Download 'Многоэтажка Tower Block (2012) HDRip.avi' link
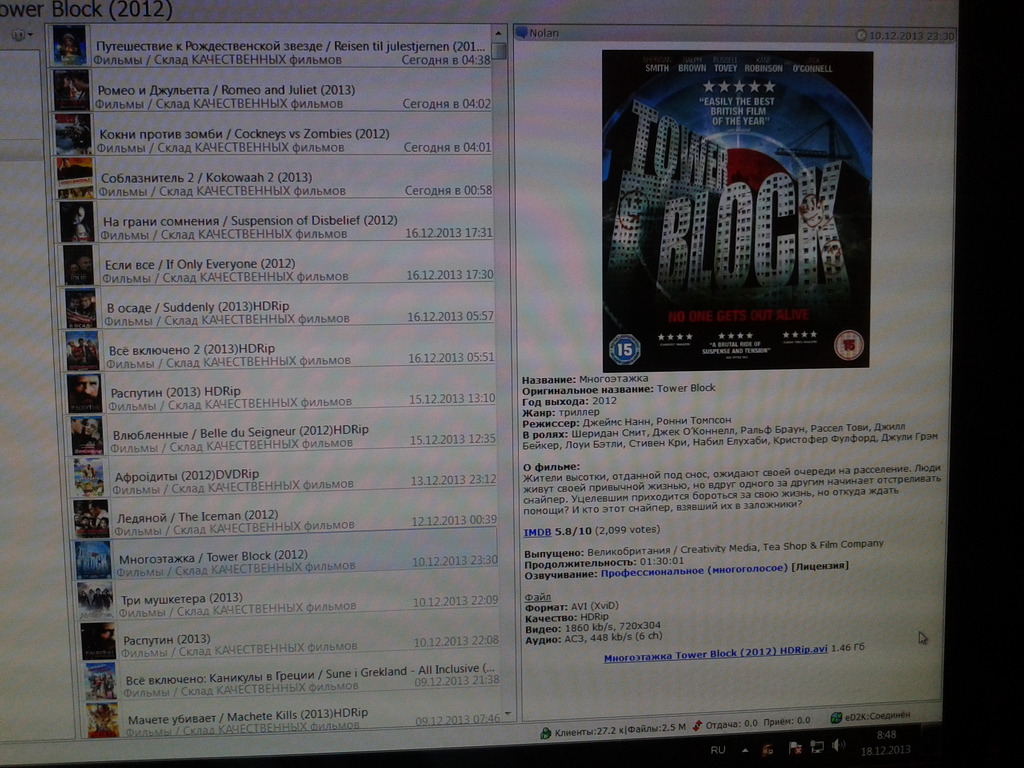 (x=715, y=653)
